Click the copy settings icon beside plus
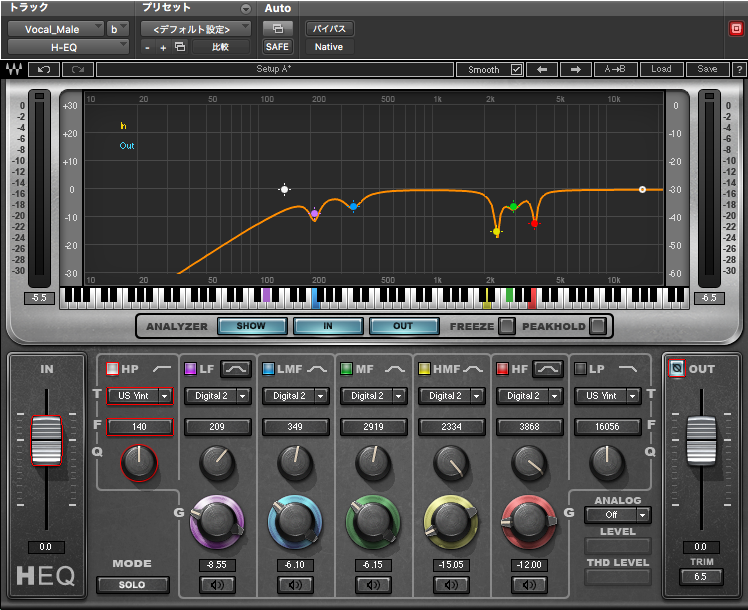Screen dimensions: 748x610 pyautogui.click(x=180, y=47)
